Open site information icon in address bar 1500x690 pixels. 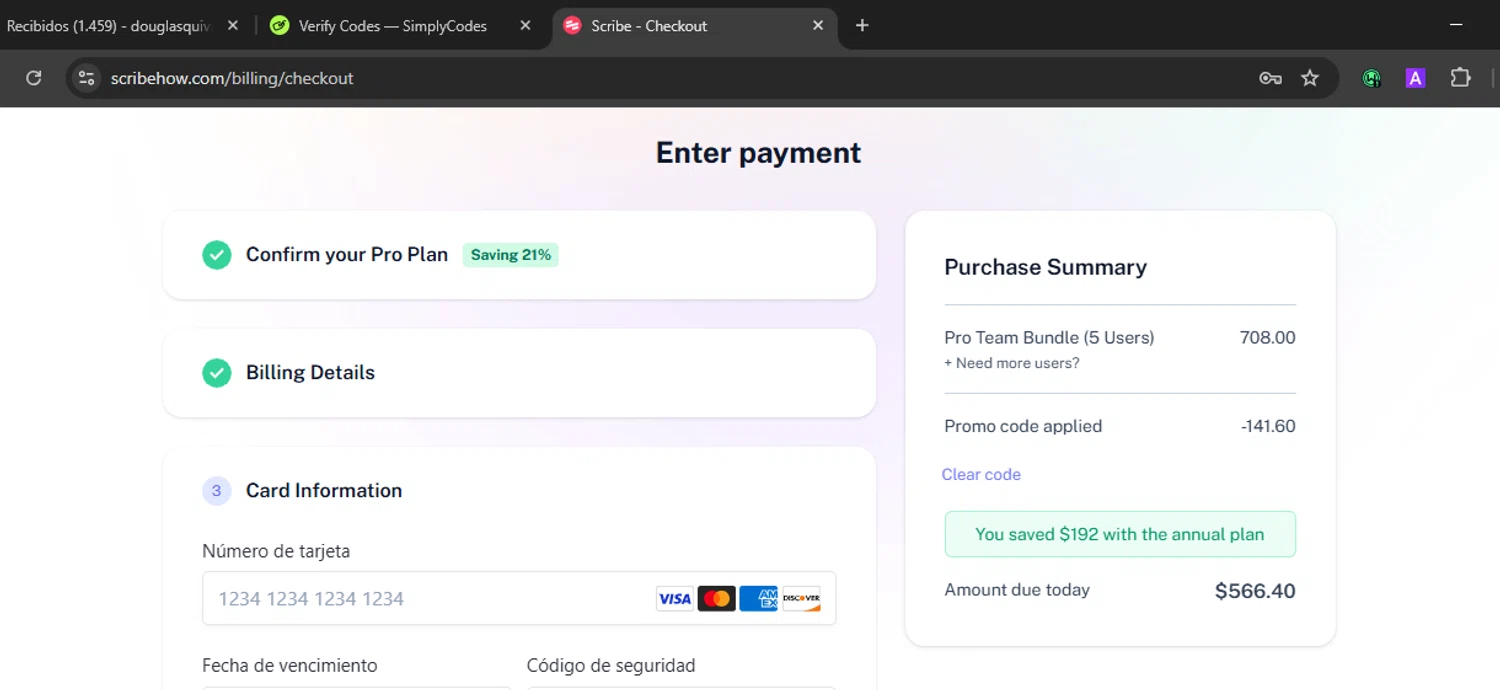(x=87, y=78)
